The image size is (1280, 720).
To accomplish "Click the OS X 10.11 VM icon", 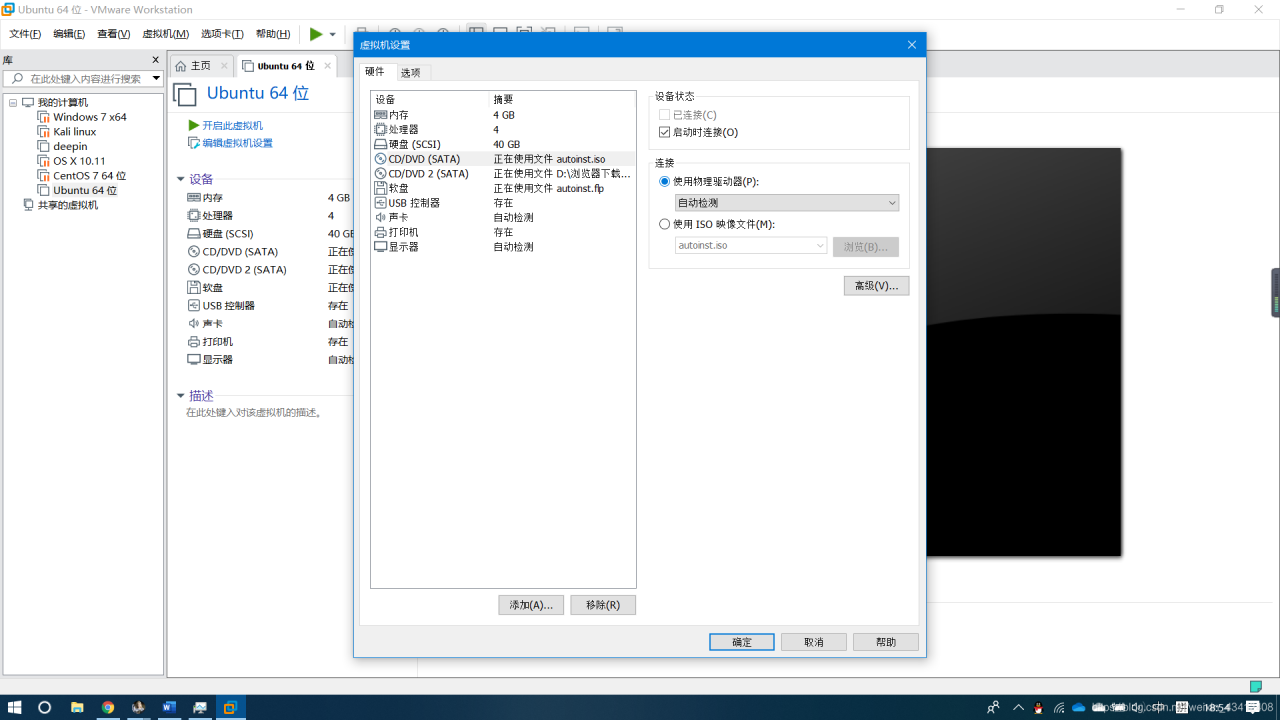I will (44, 161).
